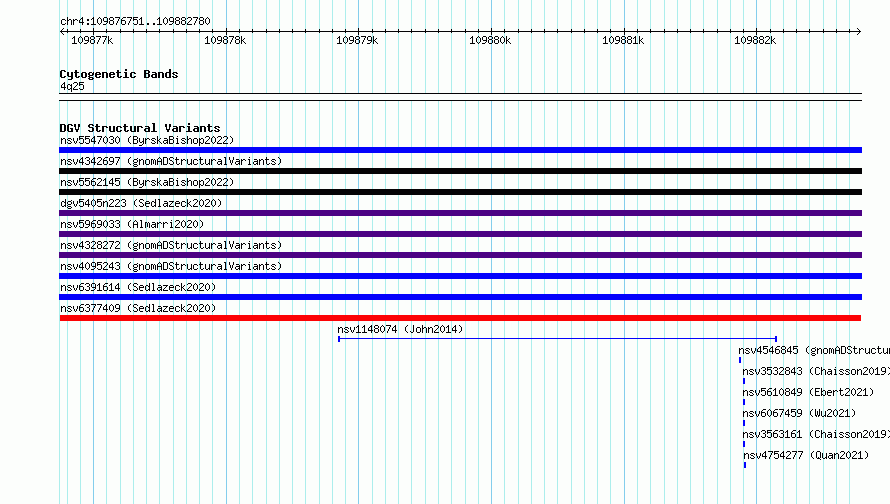Open nsv5610849 (Ebert2021) label
890x504 pixels.
point(808,392)
